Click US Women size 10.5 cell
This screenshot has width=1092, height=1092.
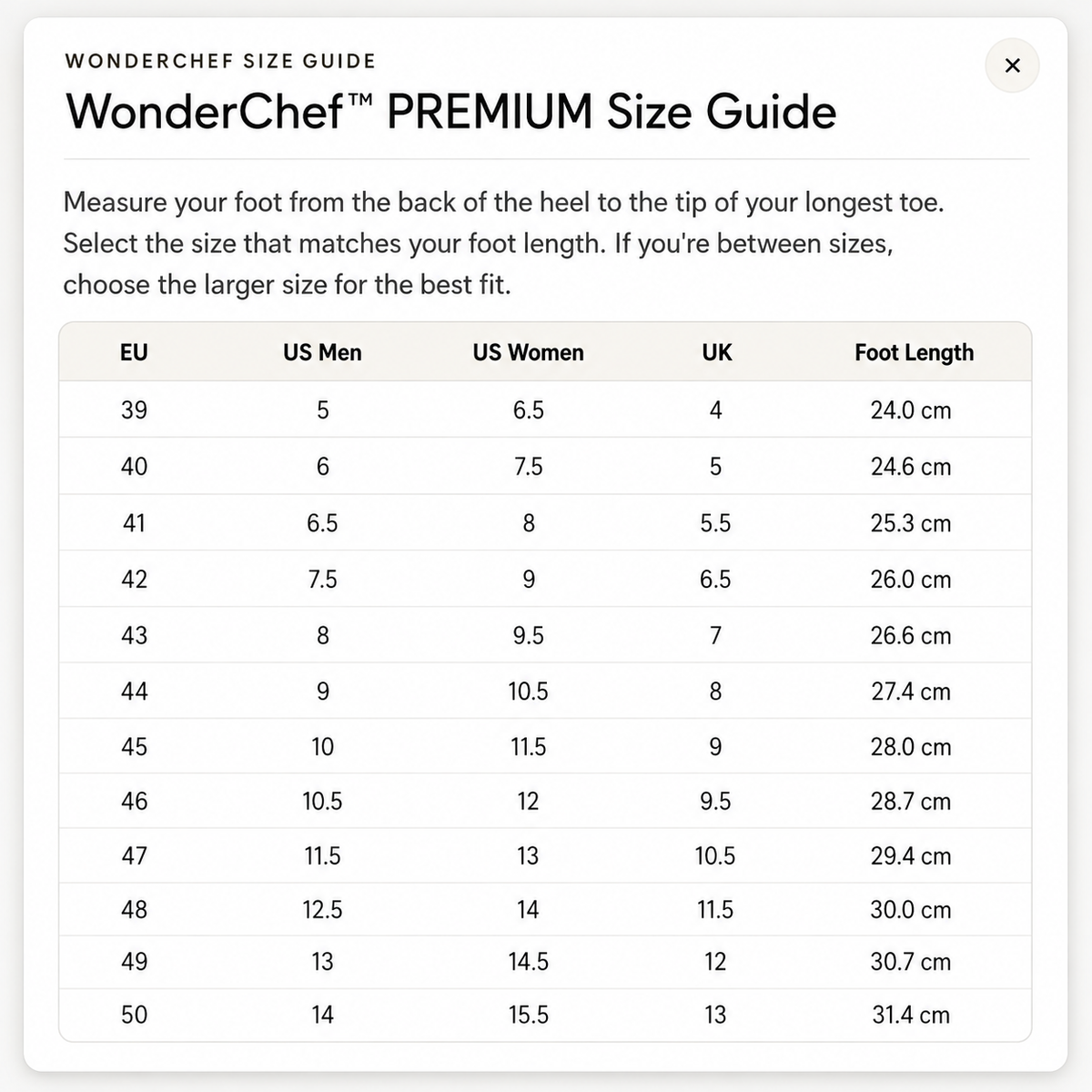(528, 692)
